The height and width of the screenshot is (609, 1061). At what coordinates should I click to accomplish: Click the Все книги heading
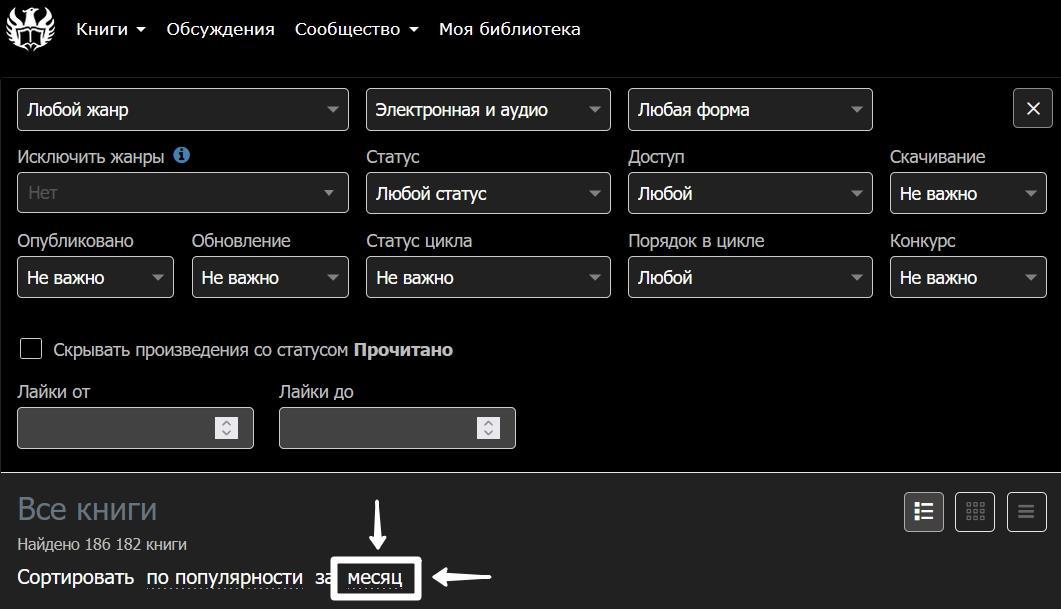(x=87, y=509)
